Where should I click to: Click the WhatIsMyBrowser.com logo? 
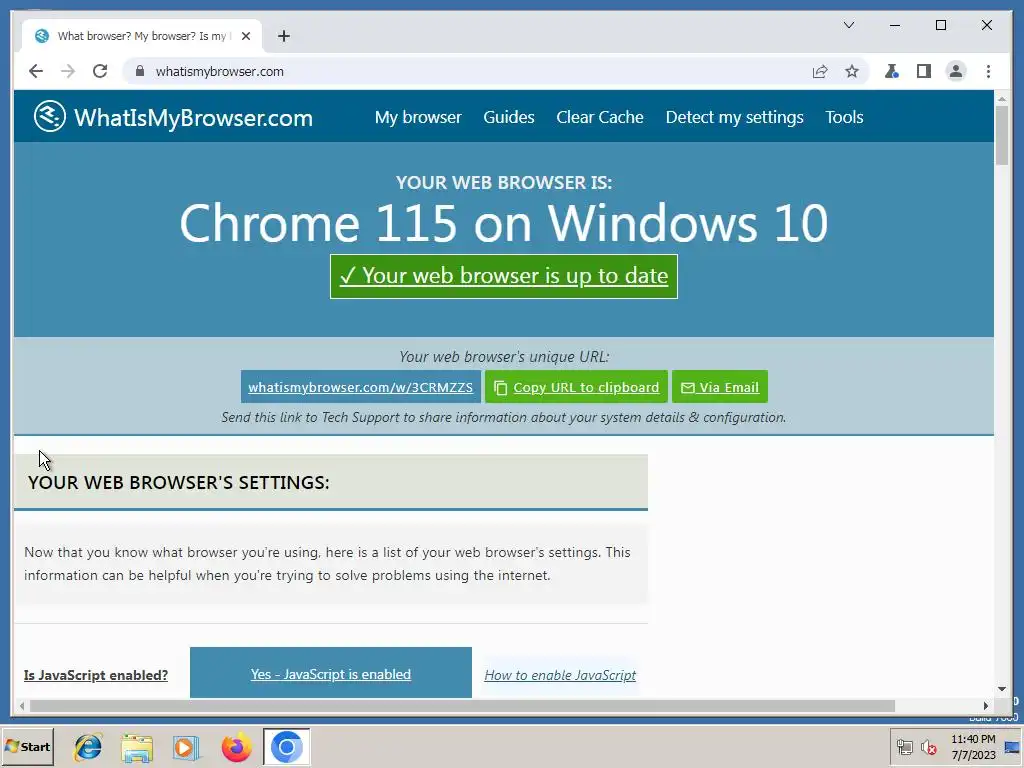(x=173, y=118)
